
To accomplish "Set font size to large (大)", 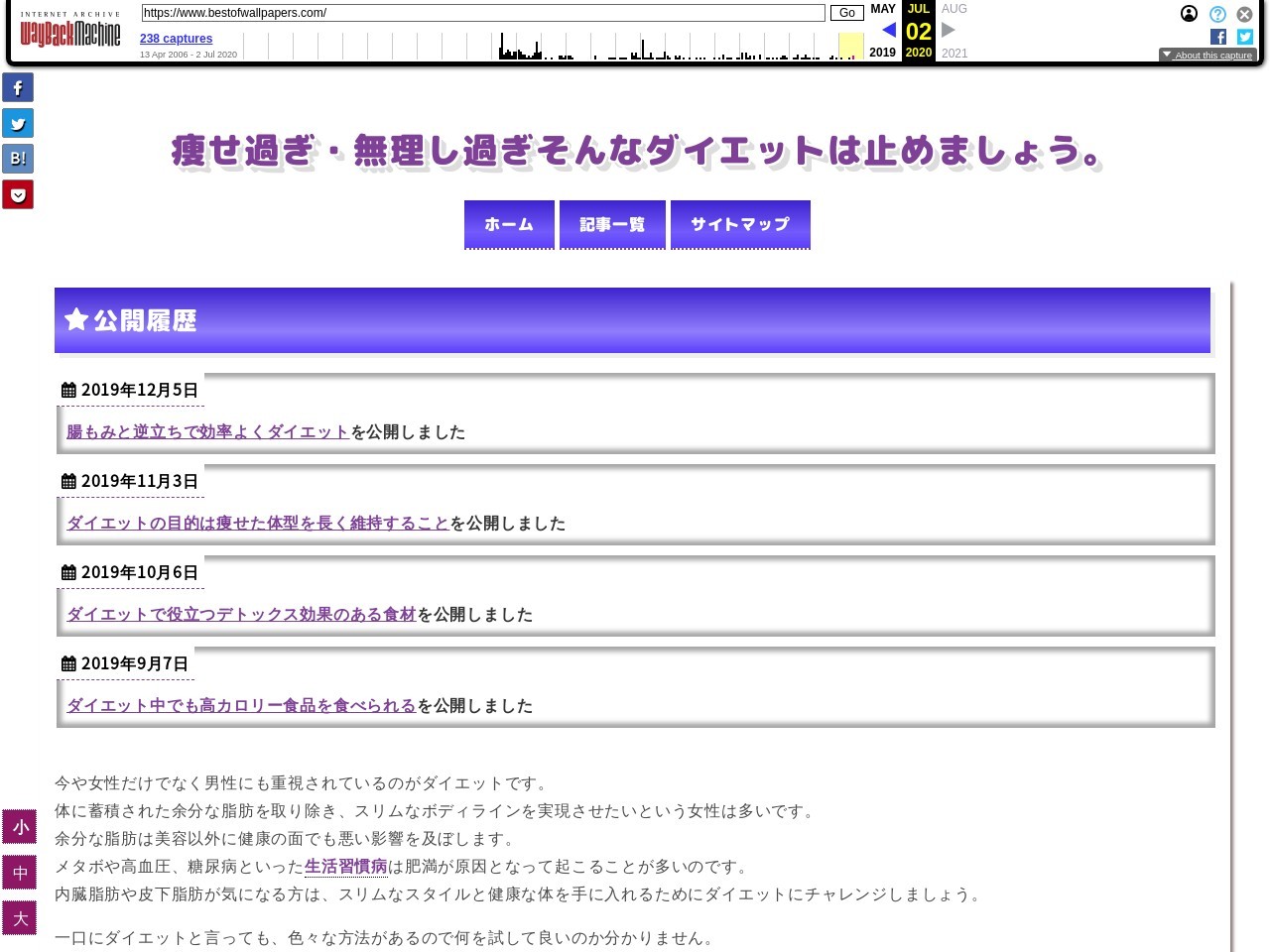I will pos(20,918).
